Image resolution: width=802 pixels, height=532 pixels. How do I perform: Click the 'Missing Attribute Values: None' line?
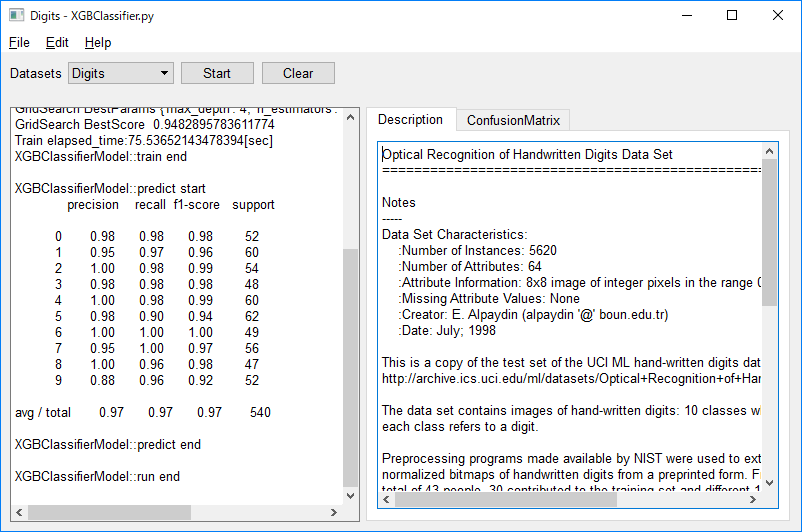[x=489, y=298]
